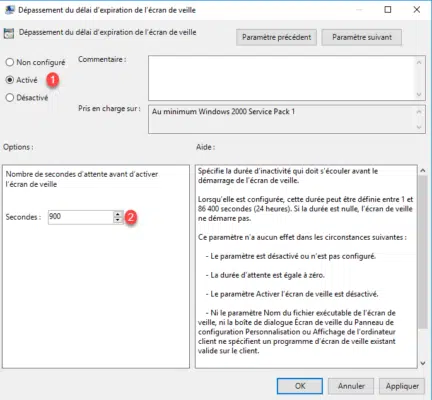This screenshot has width=432, height=400.
Task: Click inside the Secondes input field
Action: 81,217
